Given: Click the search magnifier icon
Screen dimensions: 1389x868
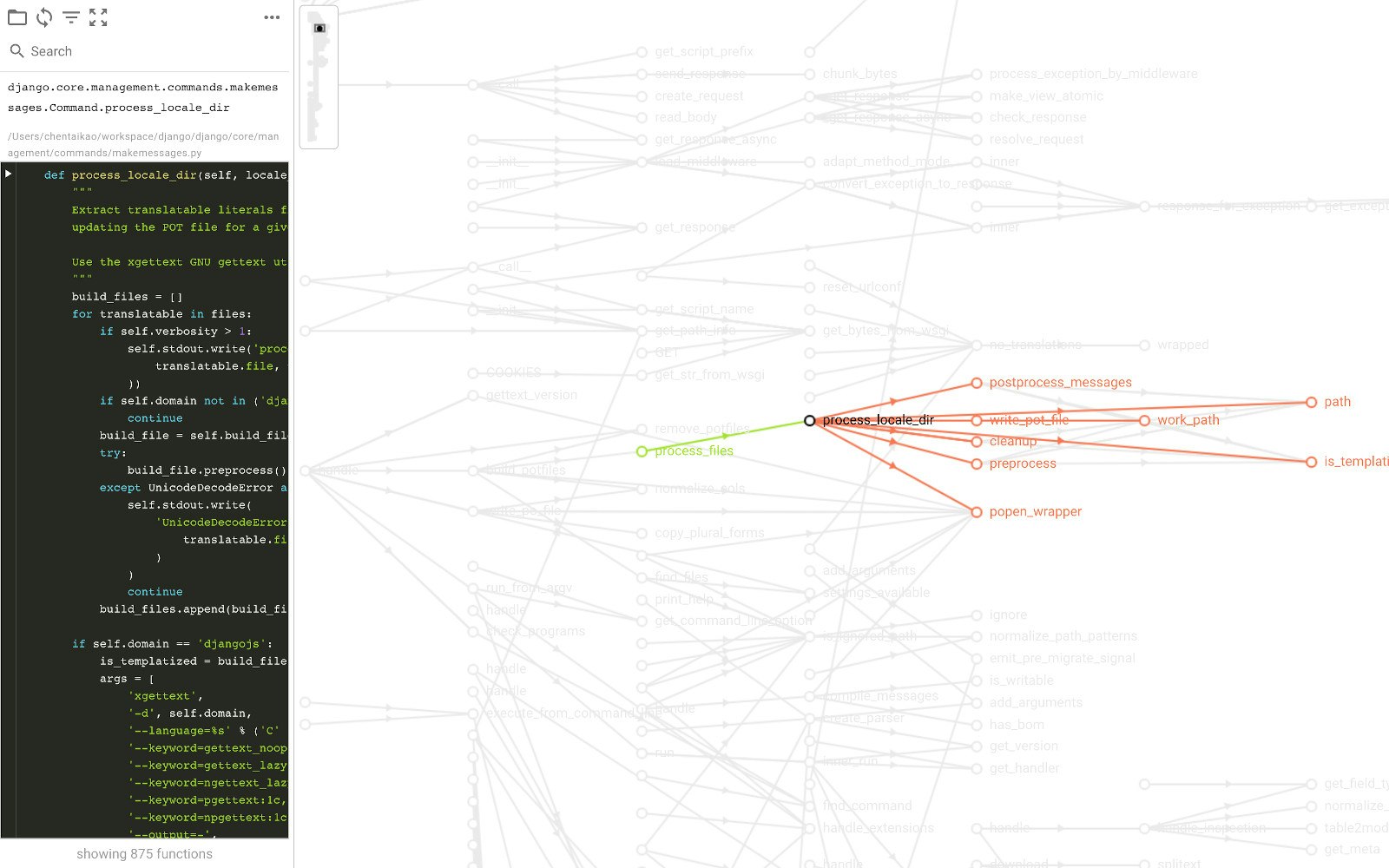Looking at the screenshot, I should pos(16,51).
